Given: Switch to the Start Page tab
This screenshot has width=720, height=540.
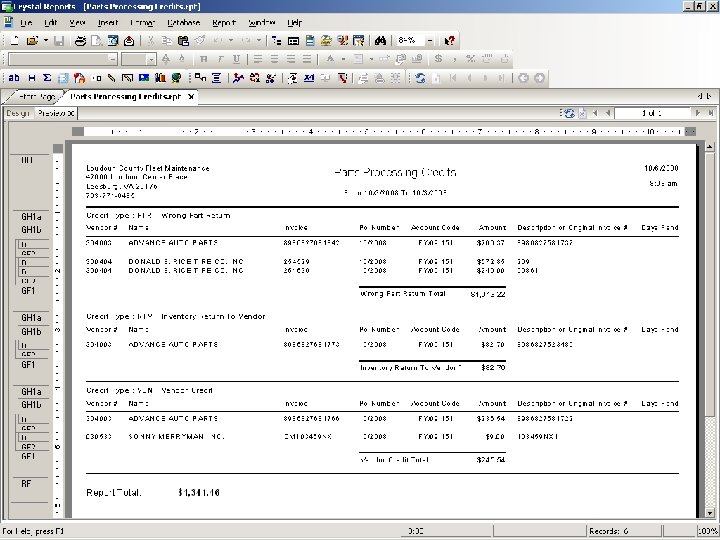Looking at the screenshot, I should point(36,97).
